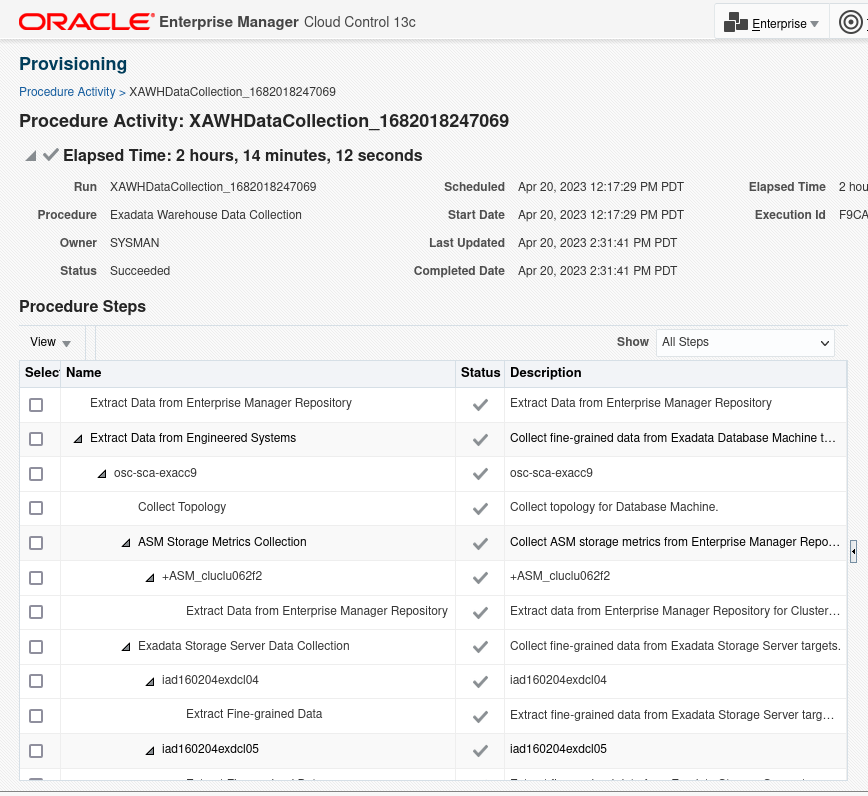Check the Extract Fine-grained Data row checkbox

tap(36, 716)
